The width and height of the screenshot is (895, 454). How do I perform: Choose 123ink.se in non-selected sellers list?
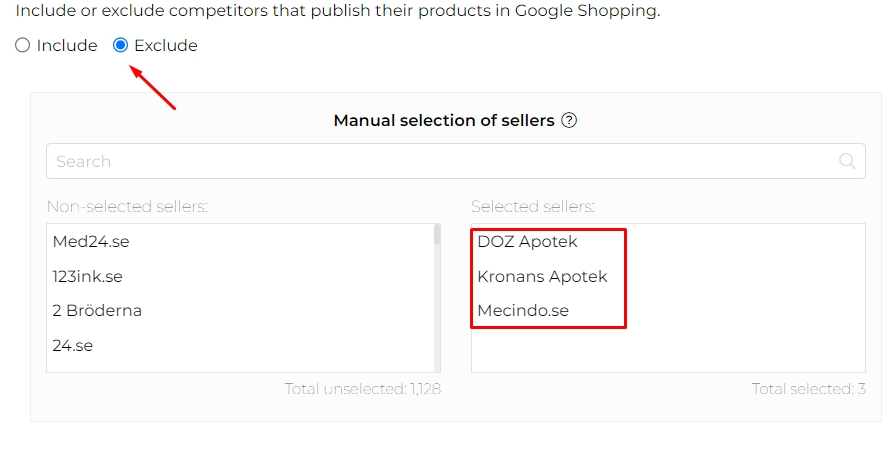click(x=87, y=276)
